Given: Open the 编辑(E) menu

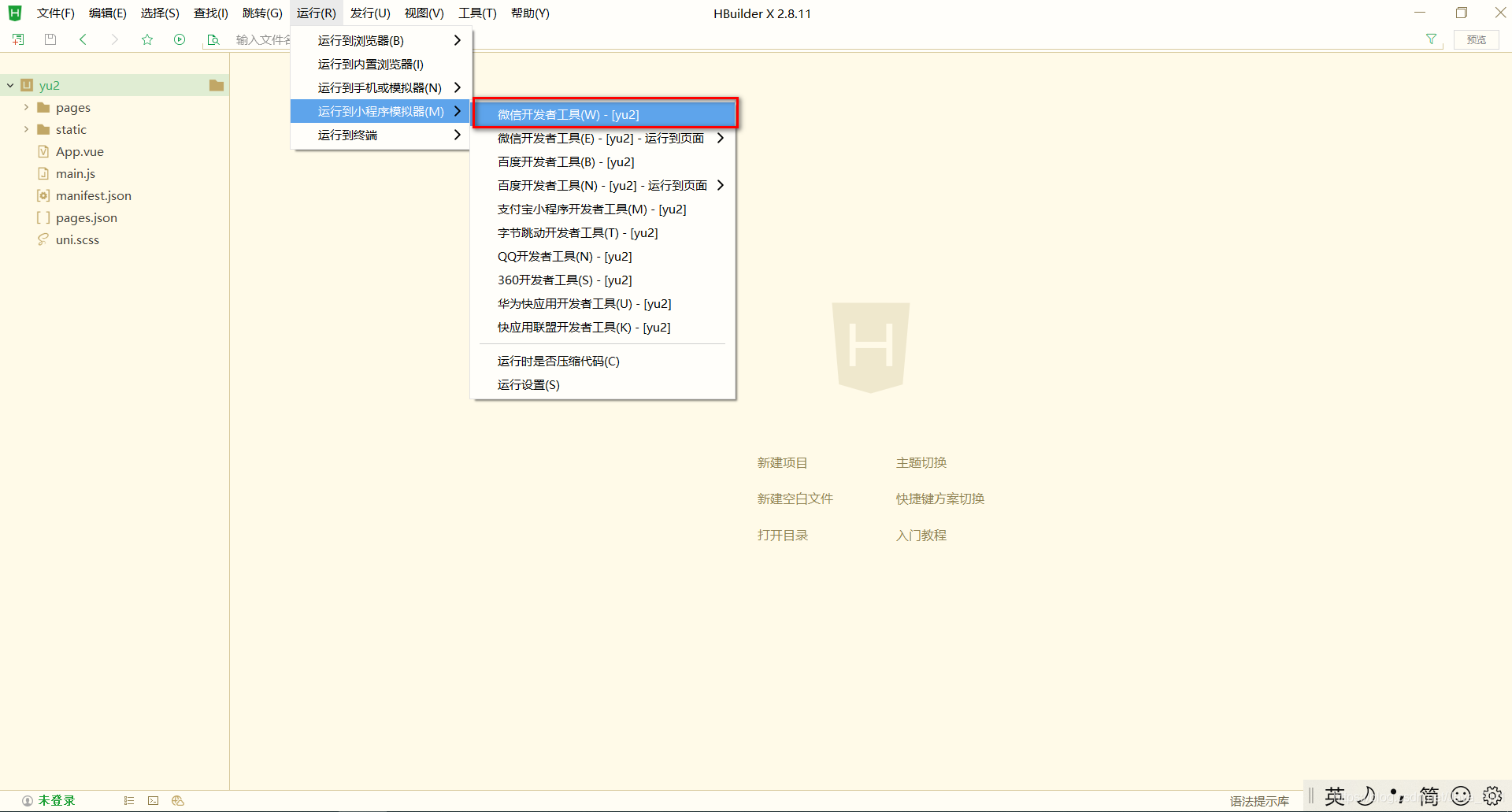Looking at the screenshot, I should pyautogui.click(x=108, y=13).
